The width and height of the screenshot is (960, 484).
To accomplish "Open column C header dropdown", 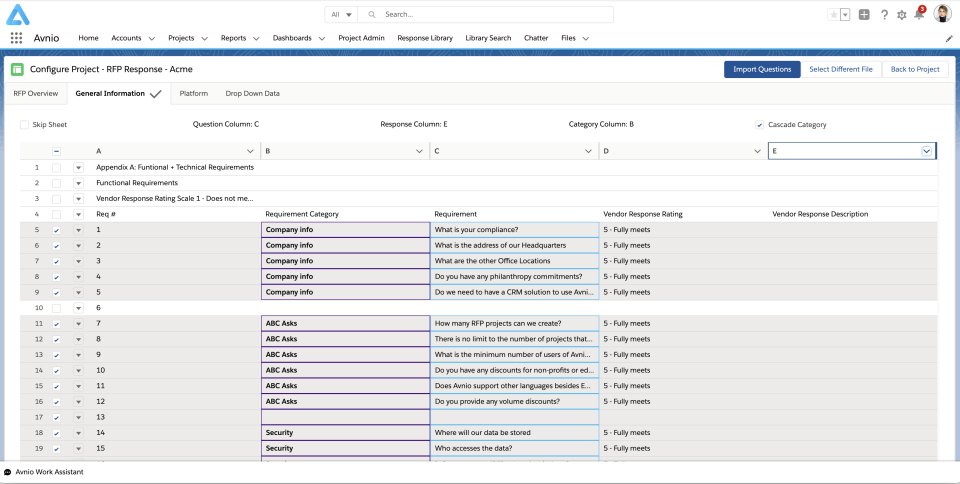I will tap(588, 151).
